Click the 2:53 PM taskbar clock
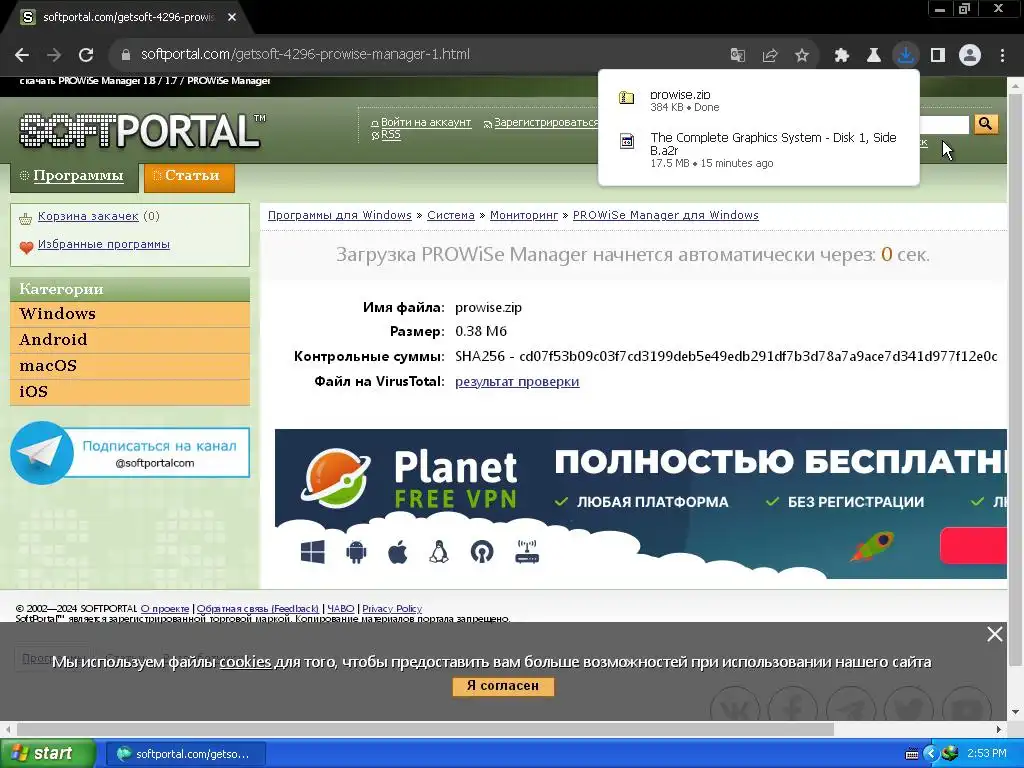The height and width of the screenshot is (768, 1024). 986,754
